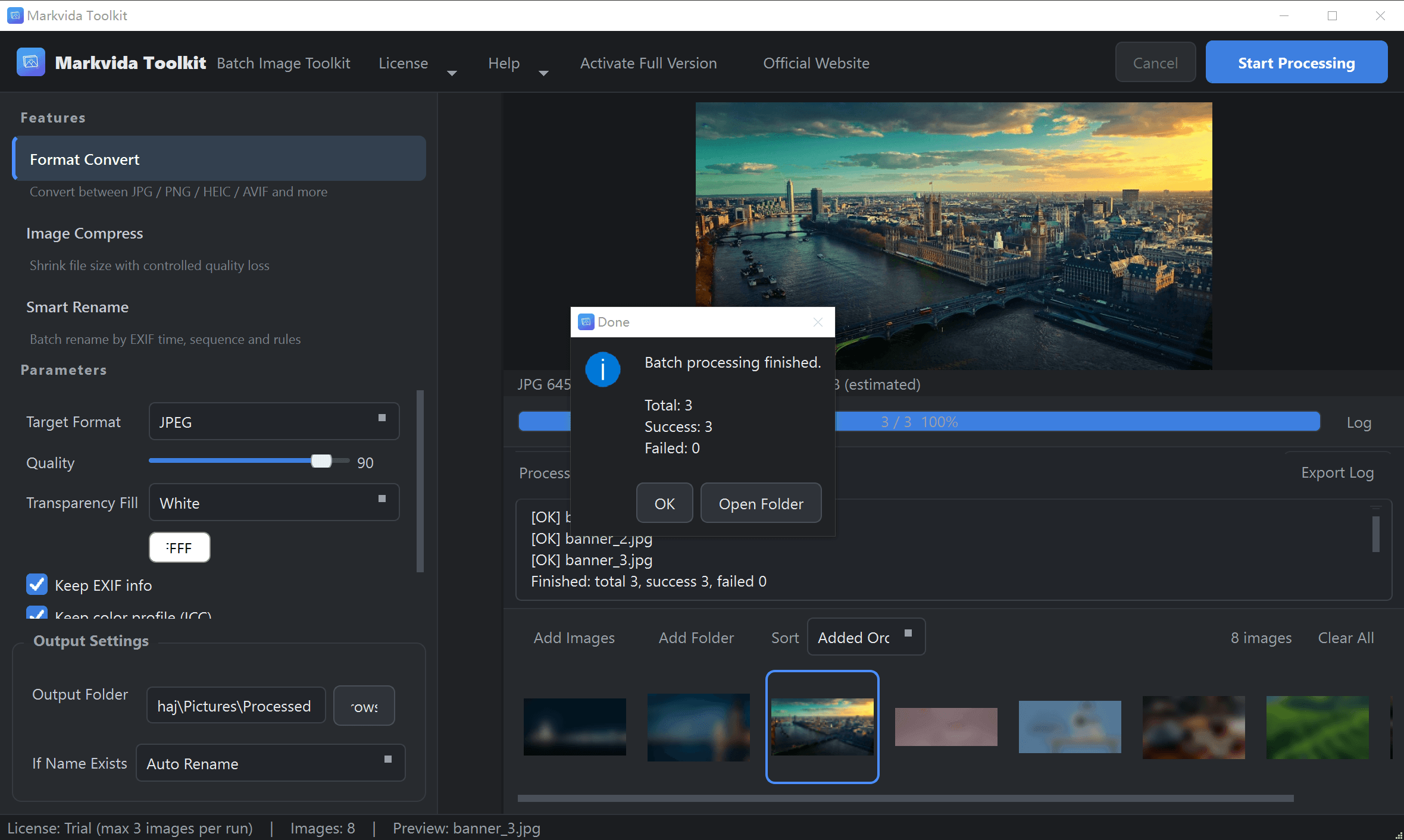This screenshot has height=840, width=1404.
Task: Click the large London preview image
Action: coord(953,236)
